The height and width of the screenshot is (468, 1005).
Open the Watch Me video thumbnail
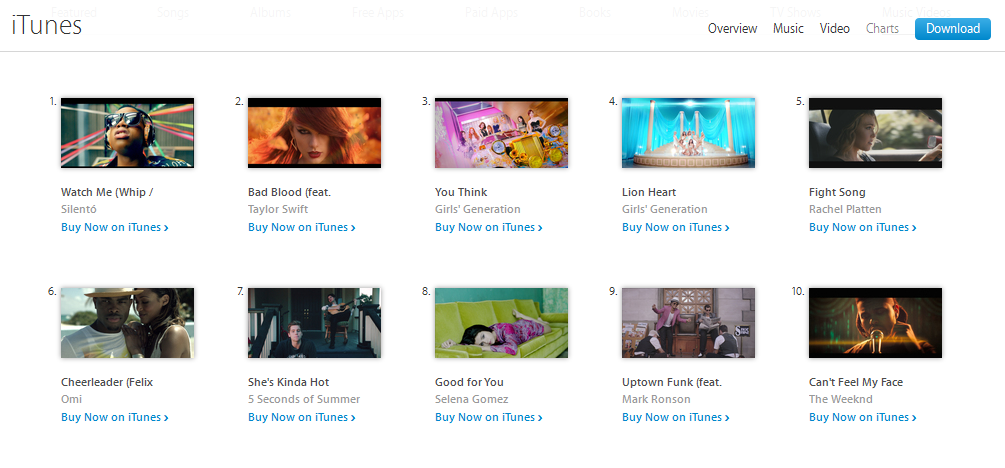[128, 133]
